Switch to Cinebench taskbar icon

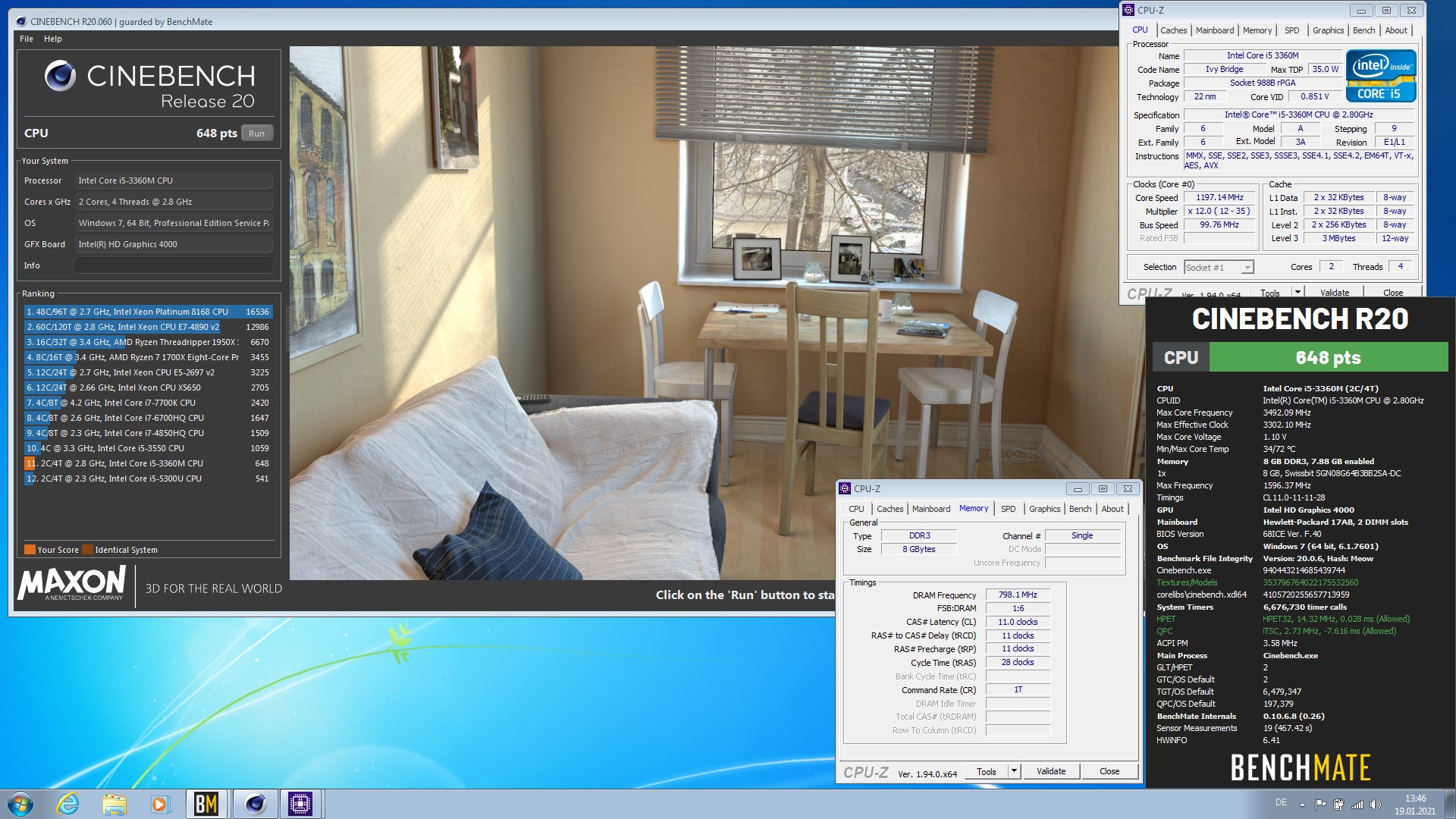[x=255, y=803]
